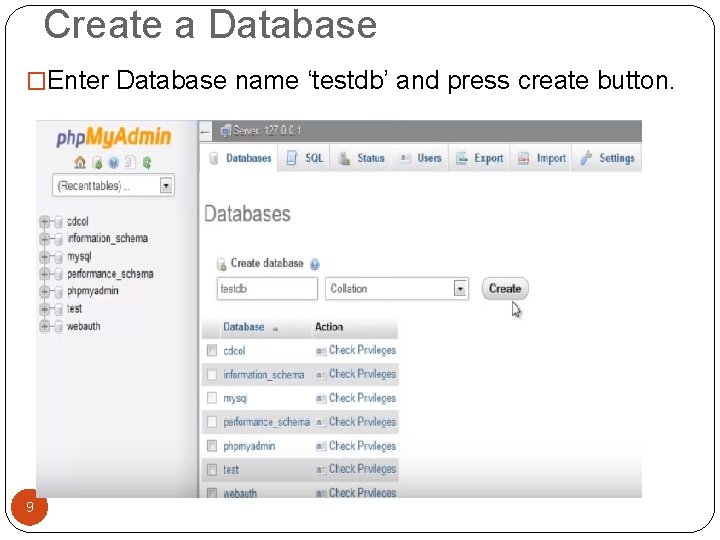Select information_schema in the navigation tree
This screenshot has height=540, width=720.
tap(107, 238)
